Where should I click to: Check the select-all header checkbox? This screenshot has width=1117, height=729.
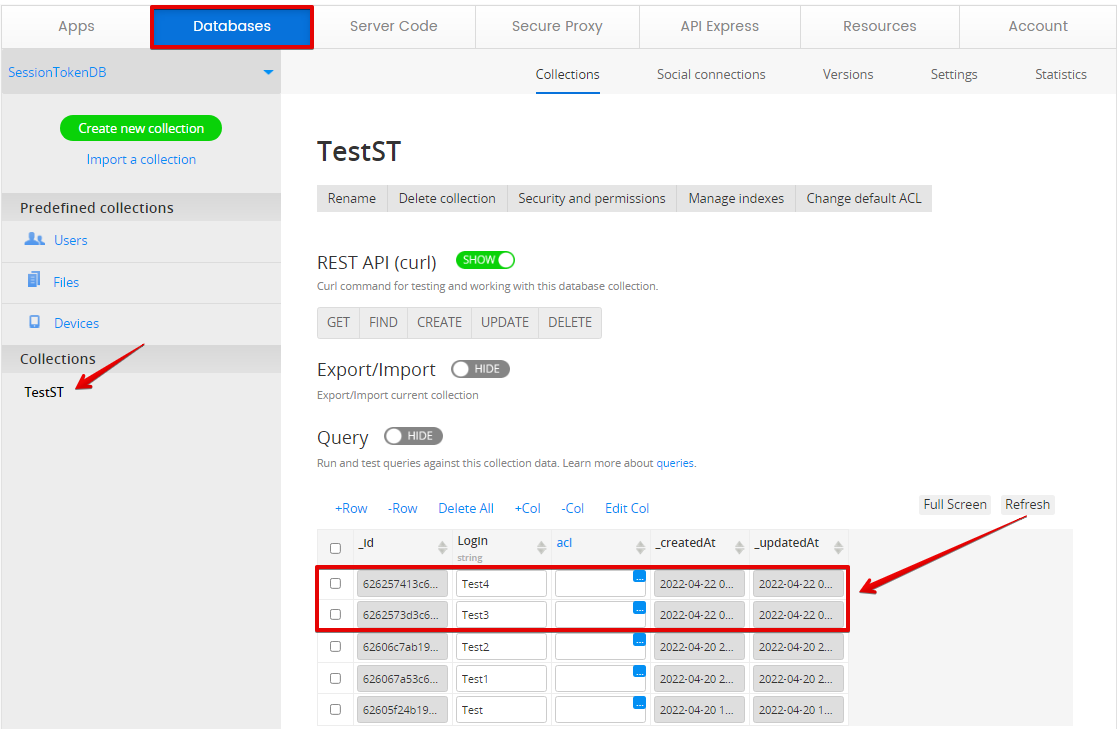[x=336, y=548]
